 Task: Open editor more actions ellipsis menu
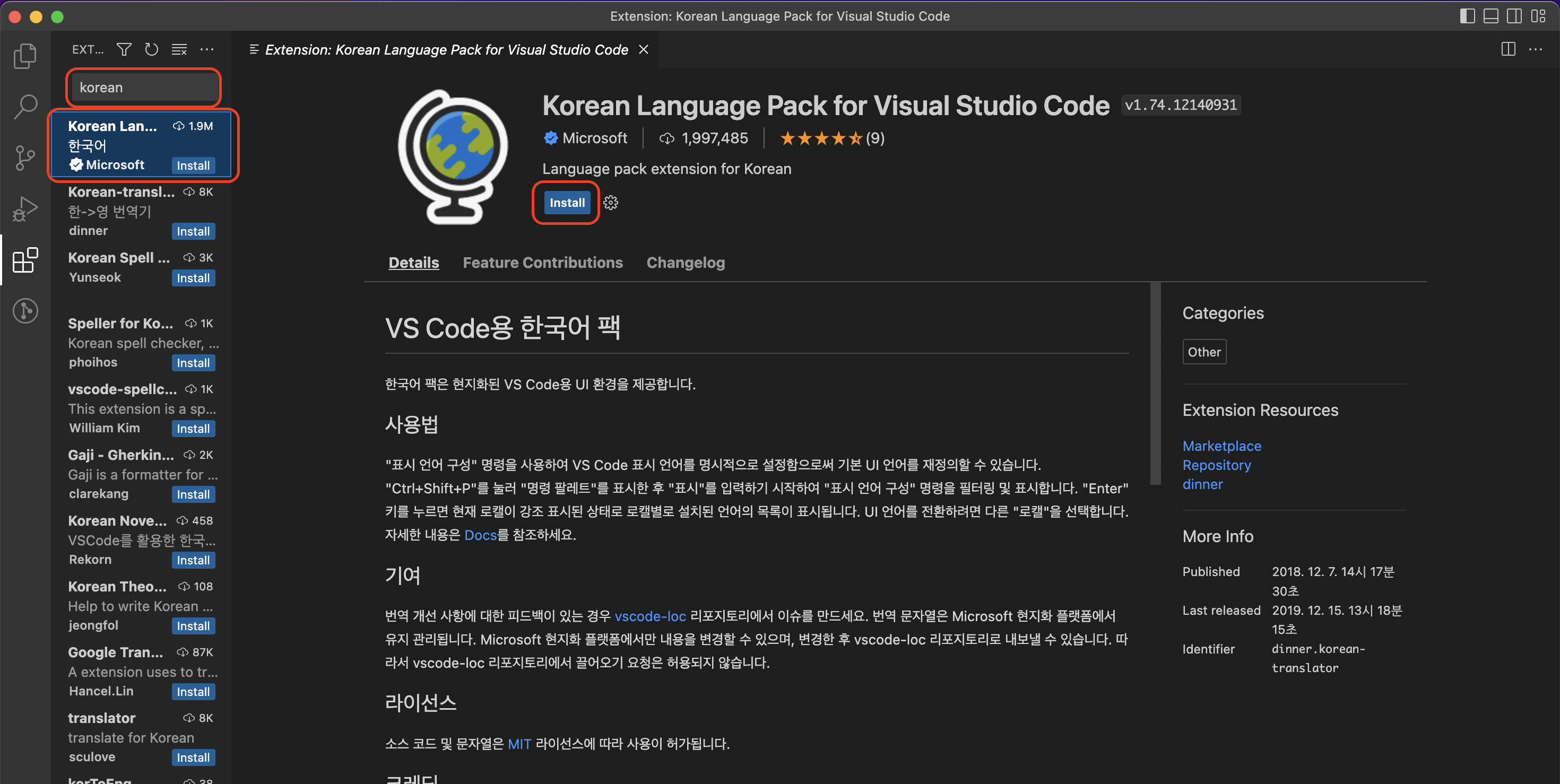[1535, 49]
